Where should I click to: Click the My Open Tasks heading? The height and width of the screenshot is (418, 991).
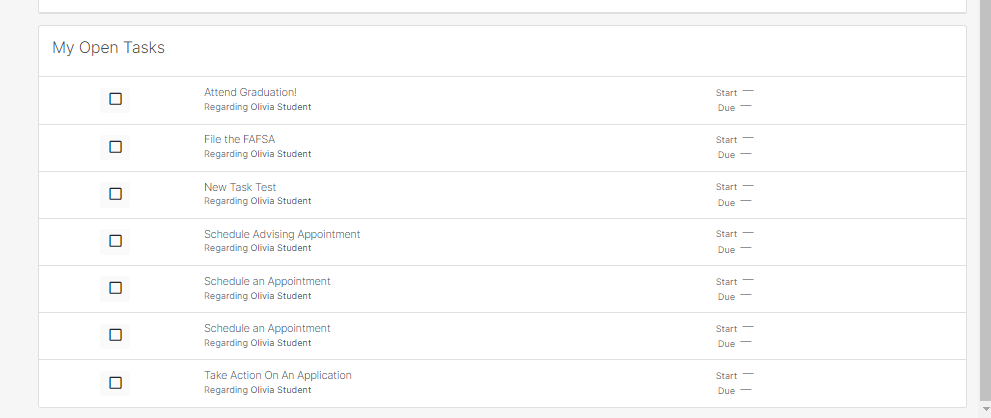click(x=108, y=47)
